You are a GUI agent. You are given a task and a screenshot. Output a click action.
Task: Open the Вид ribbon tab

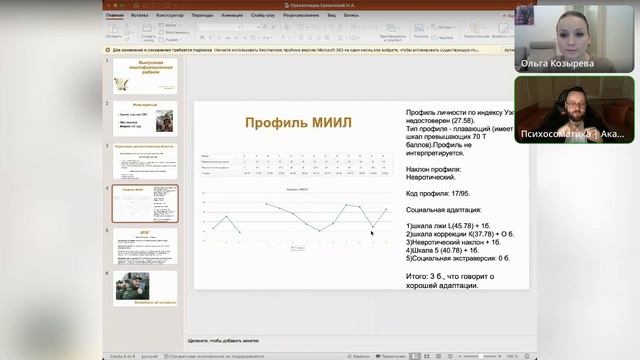point(331,15)
